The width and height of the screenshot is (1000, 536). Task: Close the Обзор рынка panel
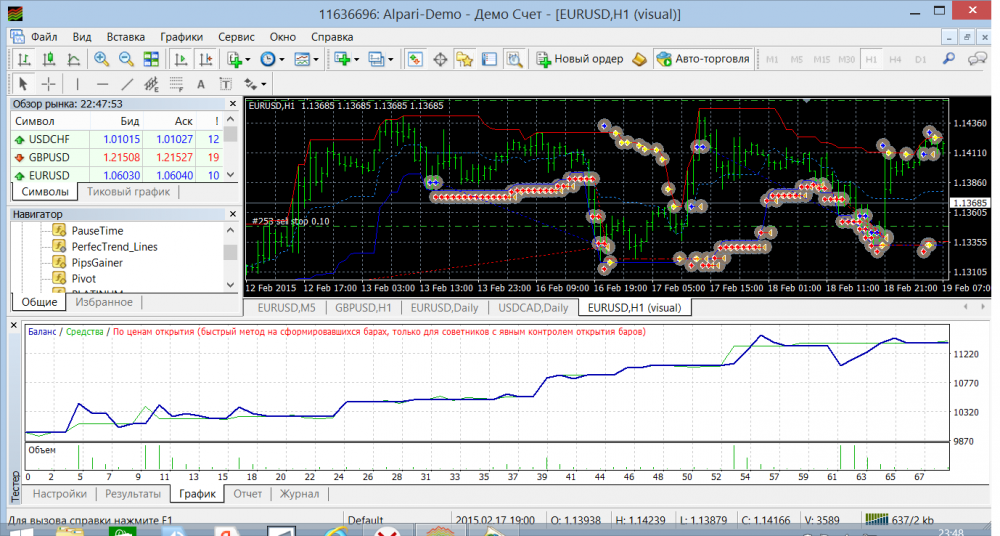233,103
